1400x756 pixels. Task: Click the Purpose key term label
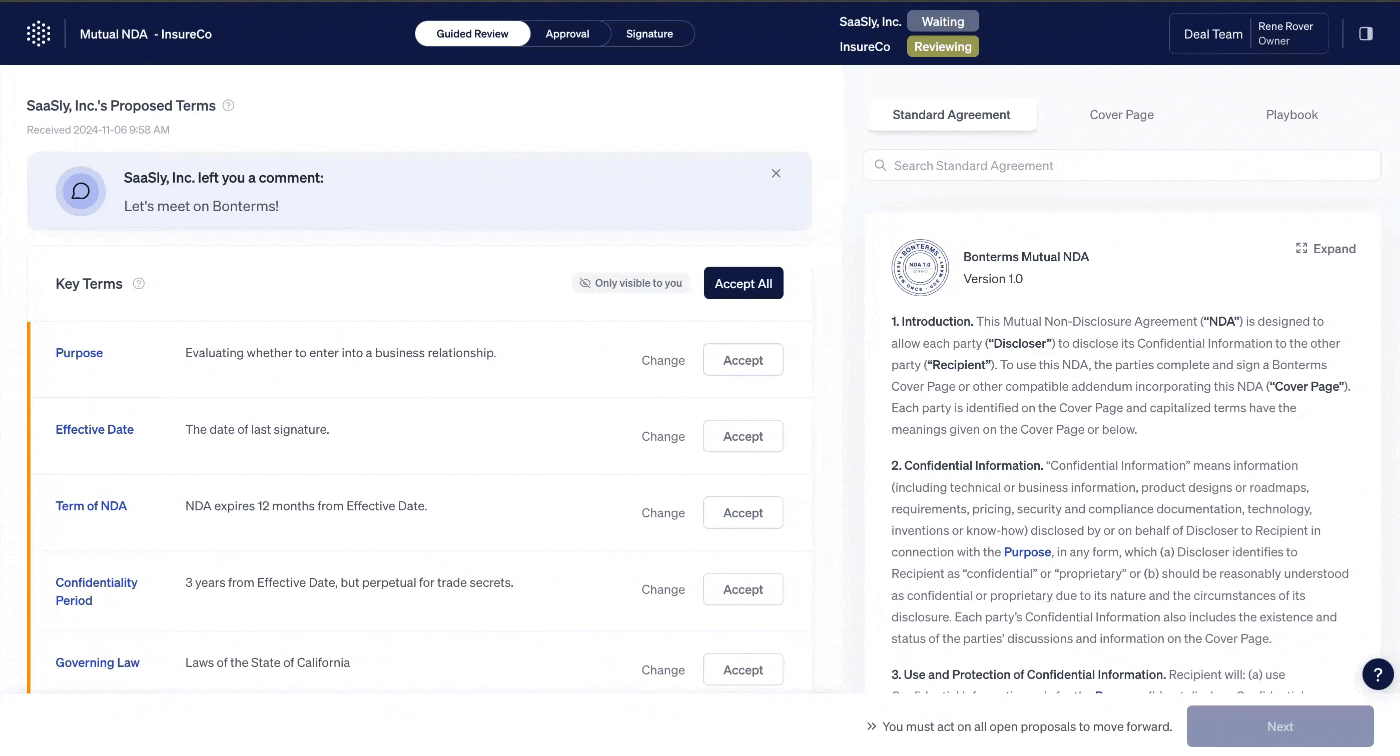point(79,353)
